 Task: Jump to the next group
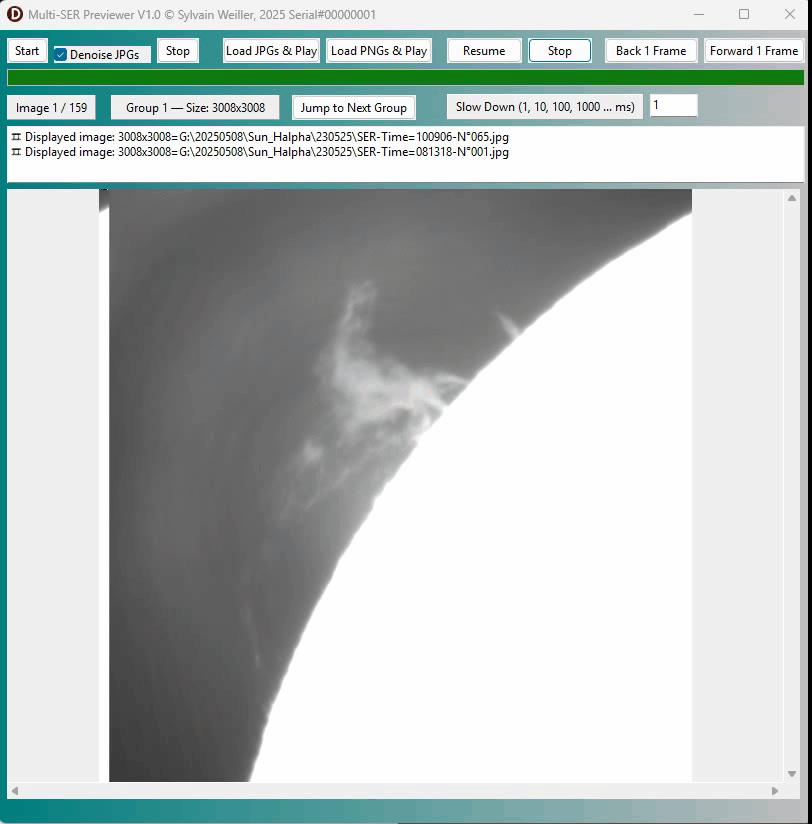click(354, 108)
